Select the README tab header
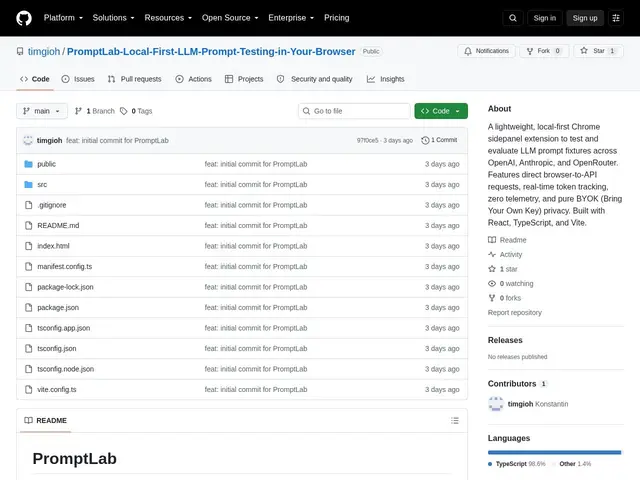The height and width of the screenshot is (480, 640). tap(45, 420)
